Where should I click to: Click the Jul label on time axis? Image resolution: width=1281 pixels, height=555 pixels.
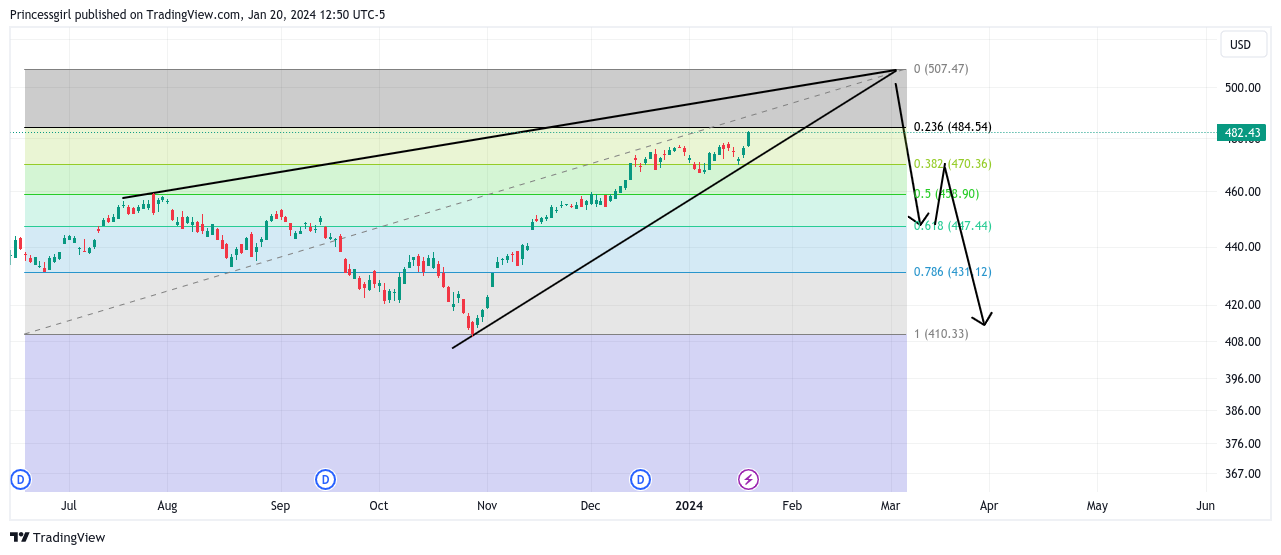(x=69, y=506)
